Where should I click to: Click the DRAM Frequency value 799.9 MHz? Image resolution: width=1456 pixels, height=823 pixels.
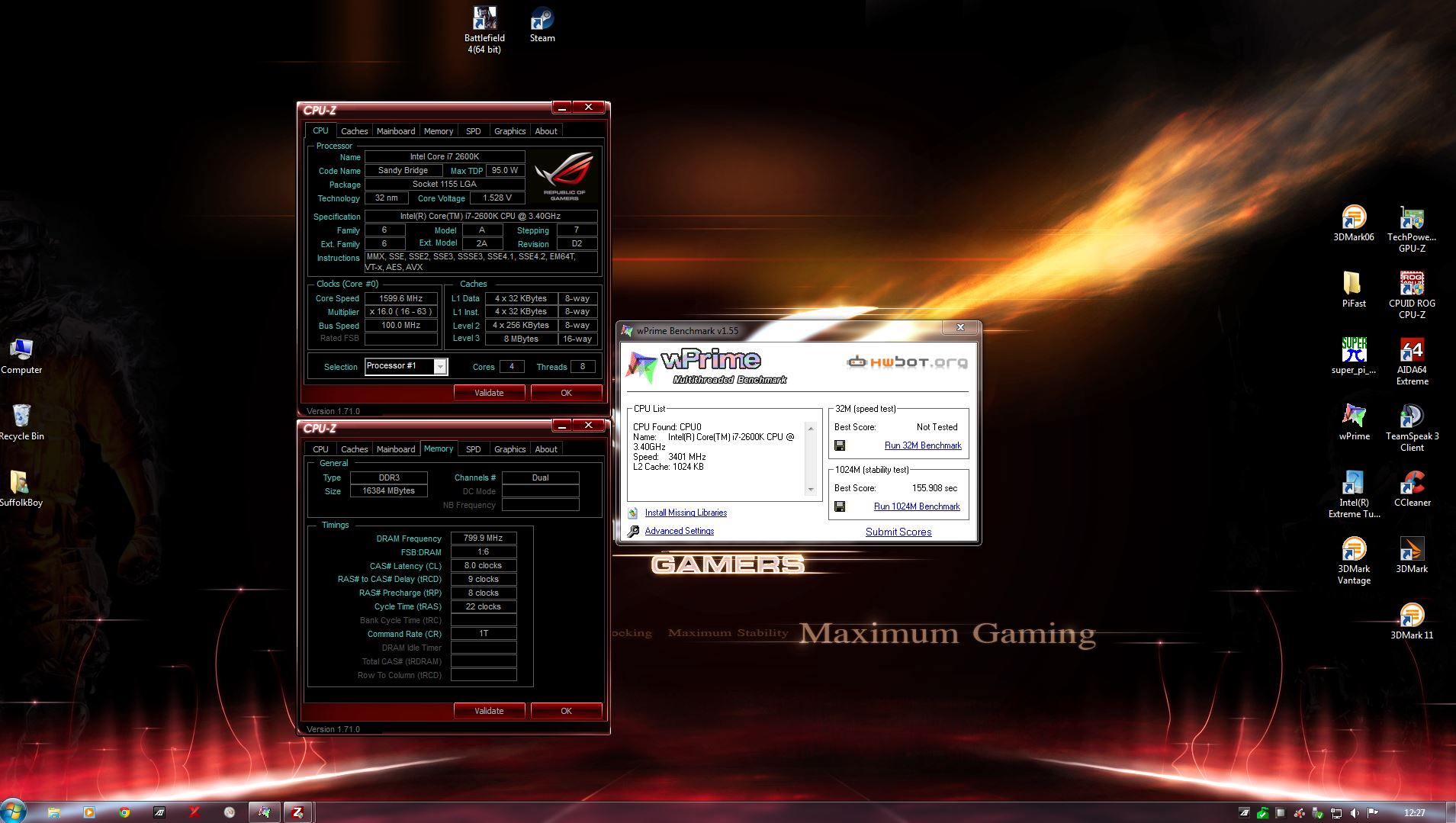click(484, 538)
